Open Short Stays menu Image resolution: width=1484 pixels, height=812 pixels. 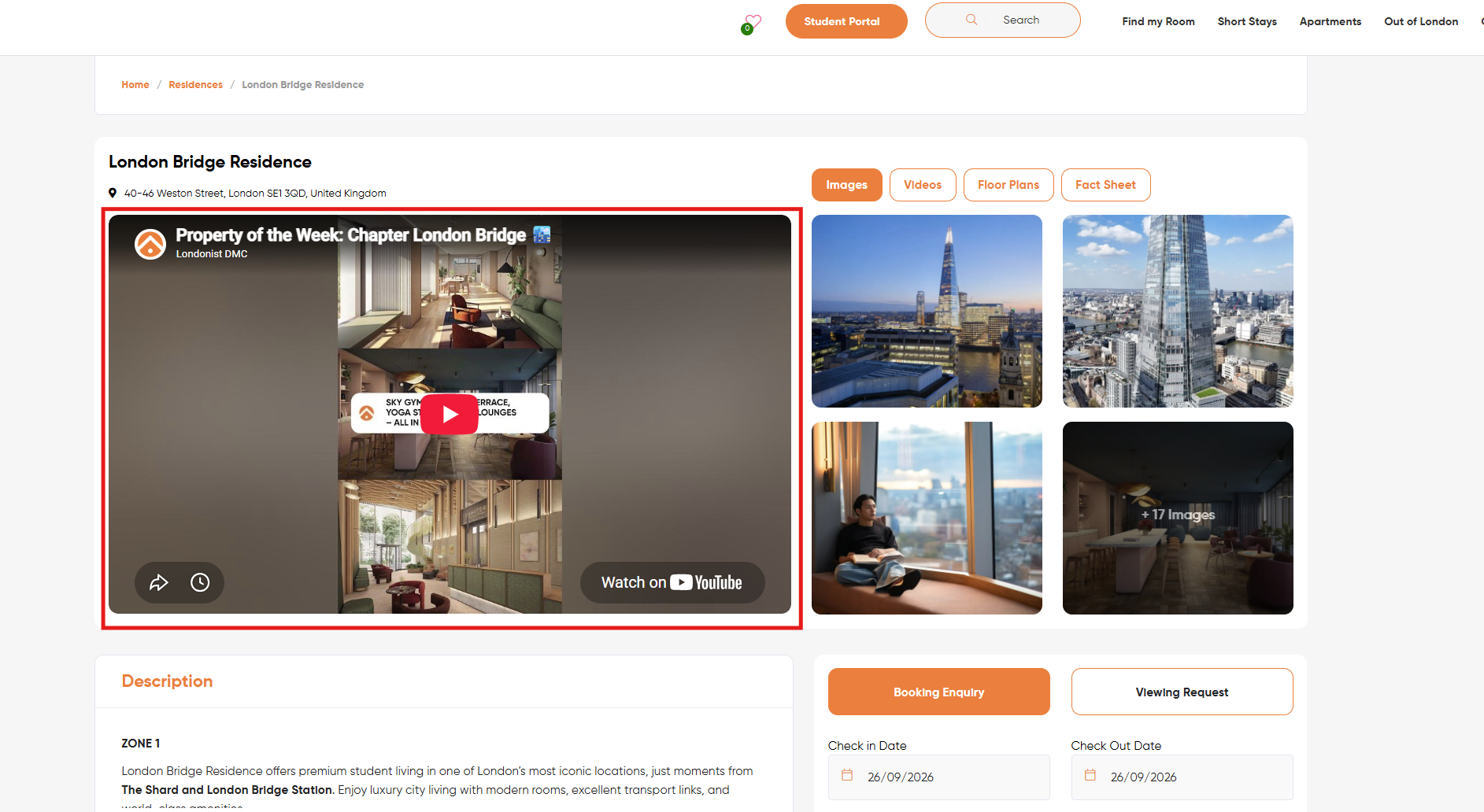(1247, 21)
